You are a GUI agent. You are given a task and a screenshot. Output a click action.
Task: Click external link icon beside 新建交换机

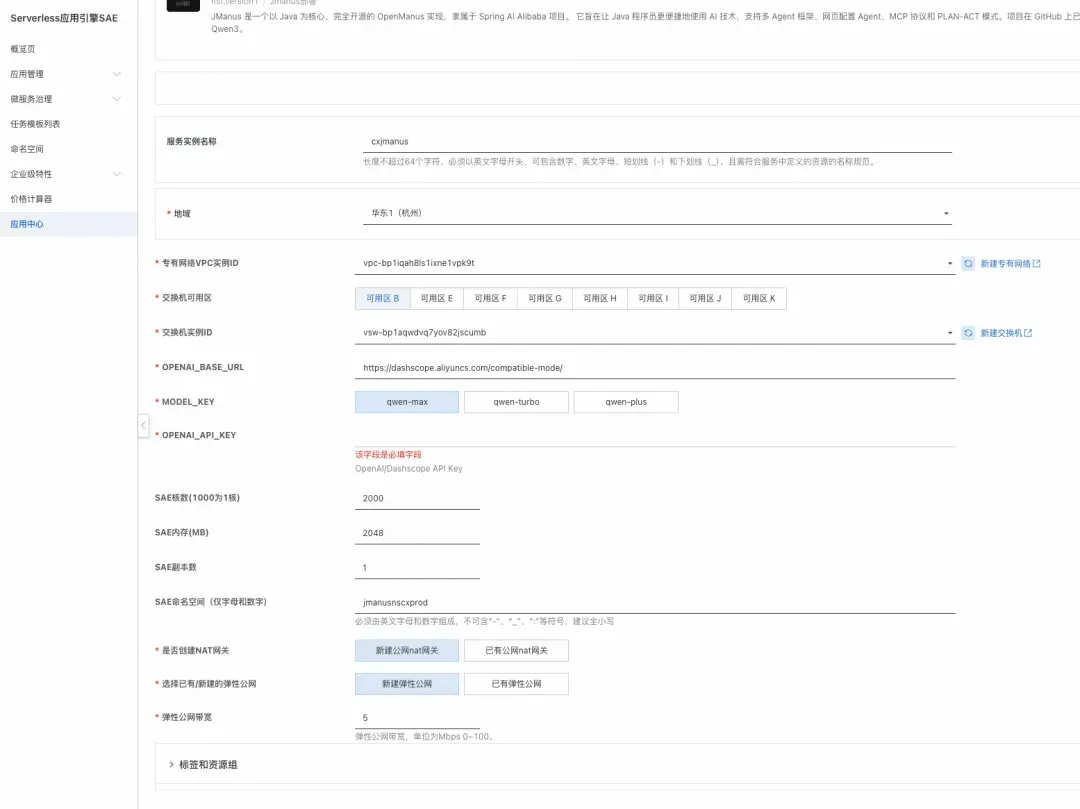tap(1028, 333)
